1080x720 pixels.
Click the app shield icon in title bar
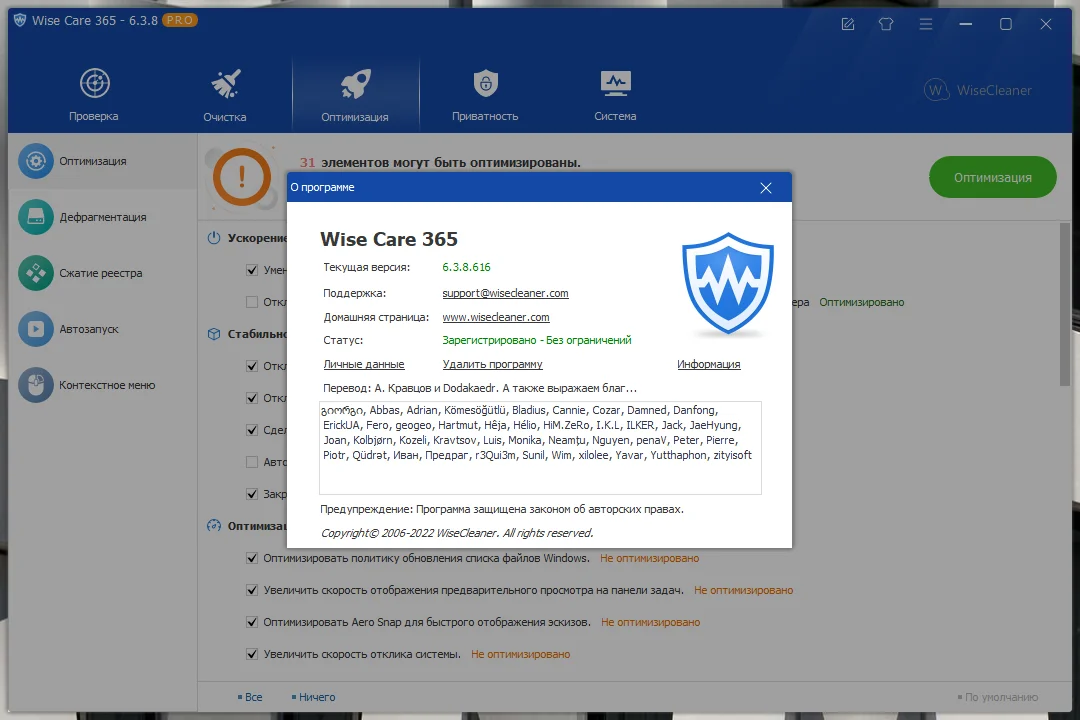click(19, 20)
